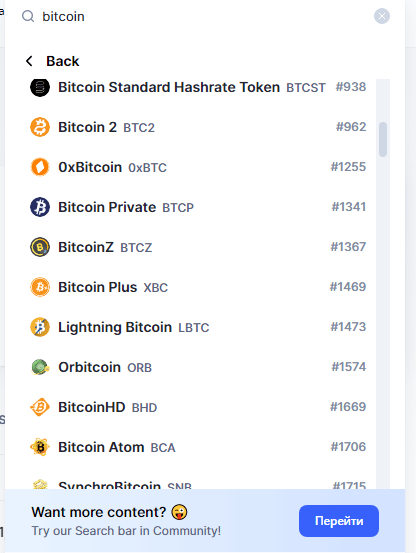Click the dark blue Bitcoin Private icon
416x553 pixels.
[x=40, y=207]
